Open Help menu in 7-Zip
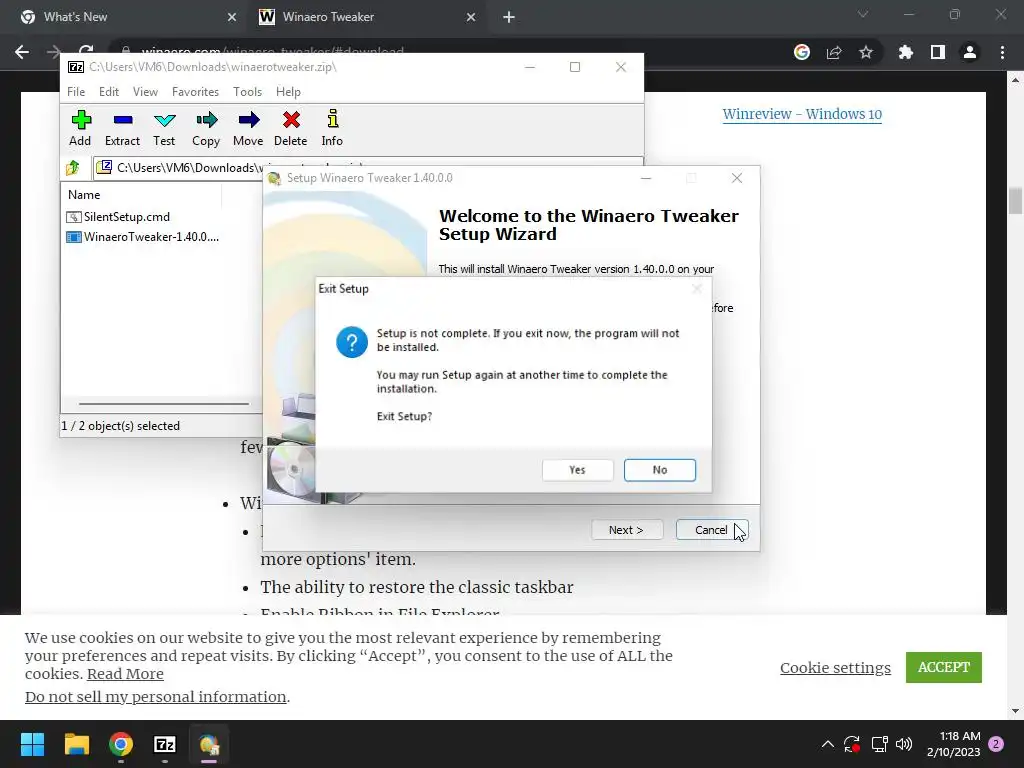1024x768 pixels. [288, 91]
